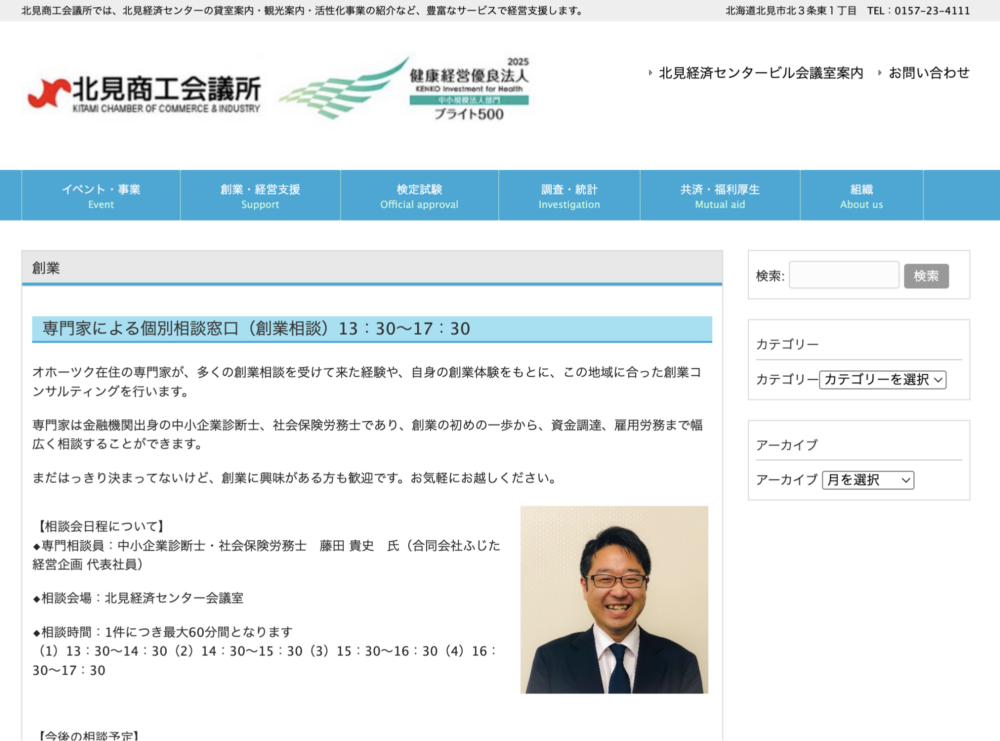Click the paragraph starting オホーツク在住の専門家が

367,381
